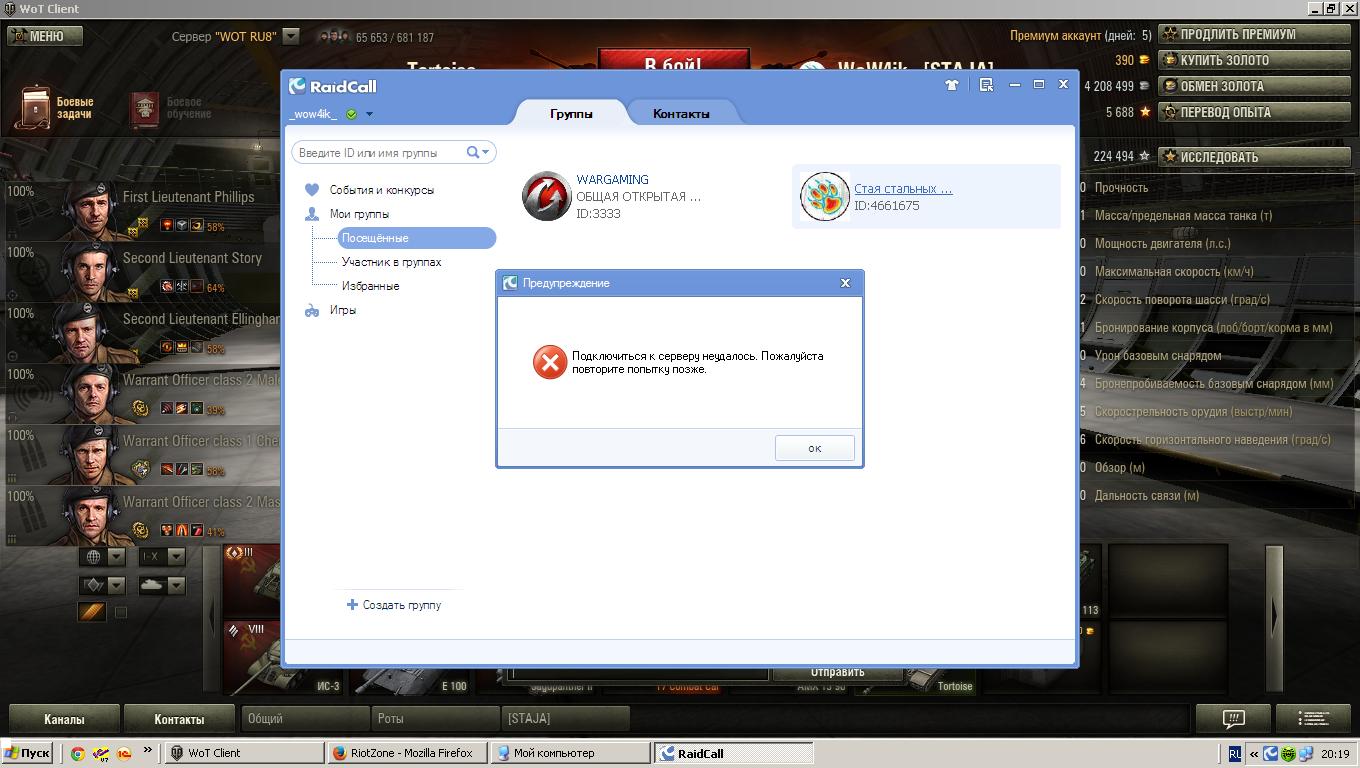Click the green online status icon
1360x768 pixels.
click(x=351, y=114)
